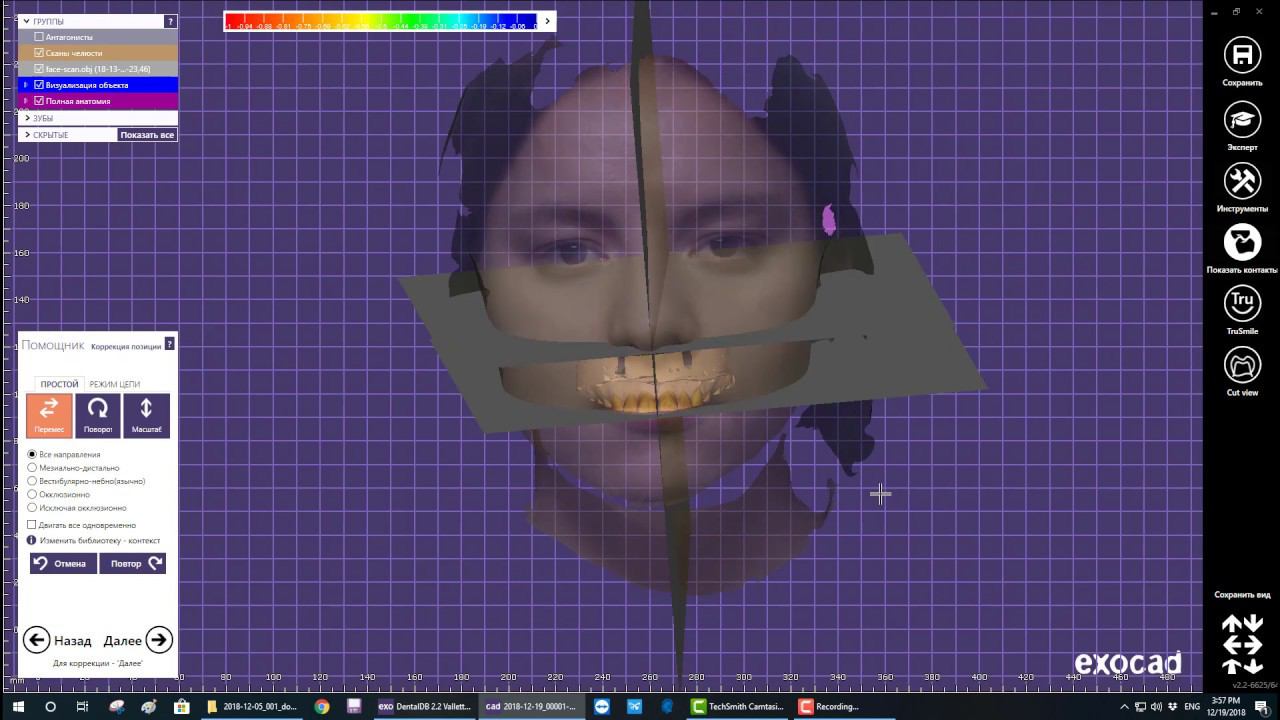
Task: Open the Windows Start menu
Action: click(18, 706)
